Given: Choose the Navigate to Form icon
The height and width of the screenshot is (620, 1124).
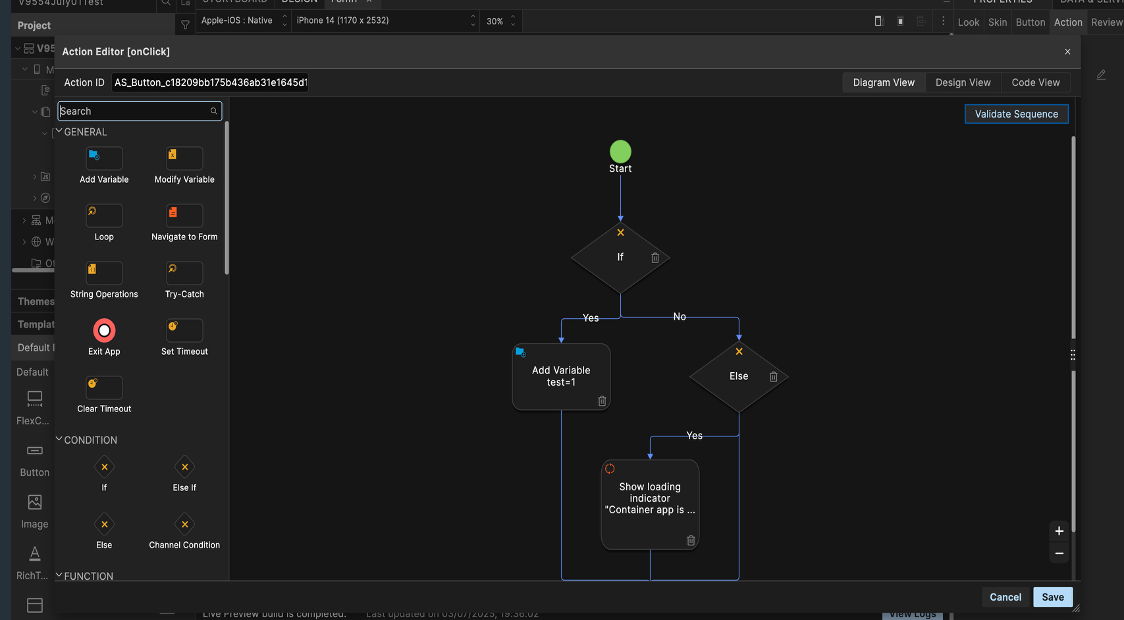Looking at the screenshot, I should (184, 215).
